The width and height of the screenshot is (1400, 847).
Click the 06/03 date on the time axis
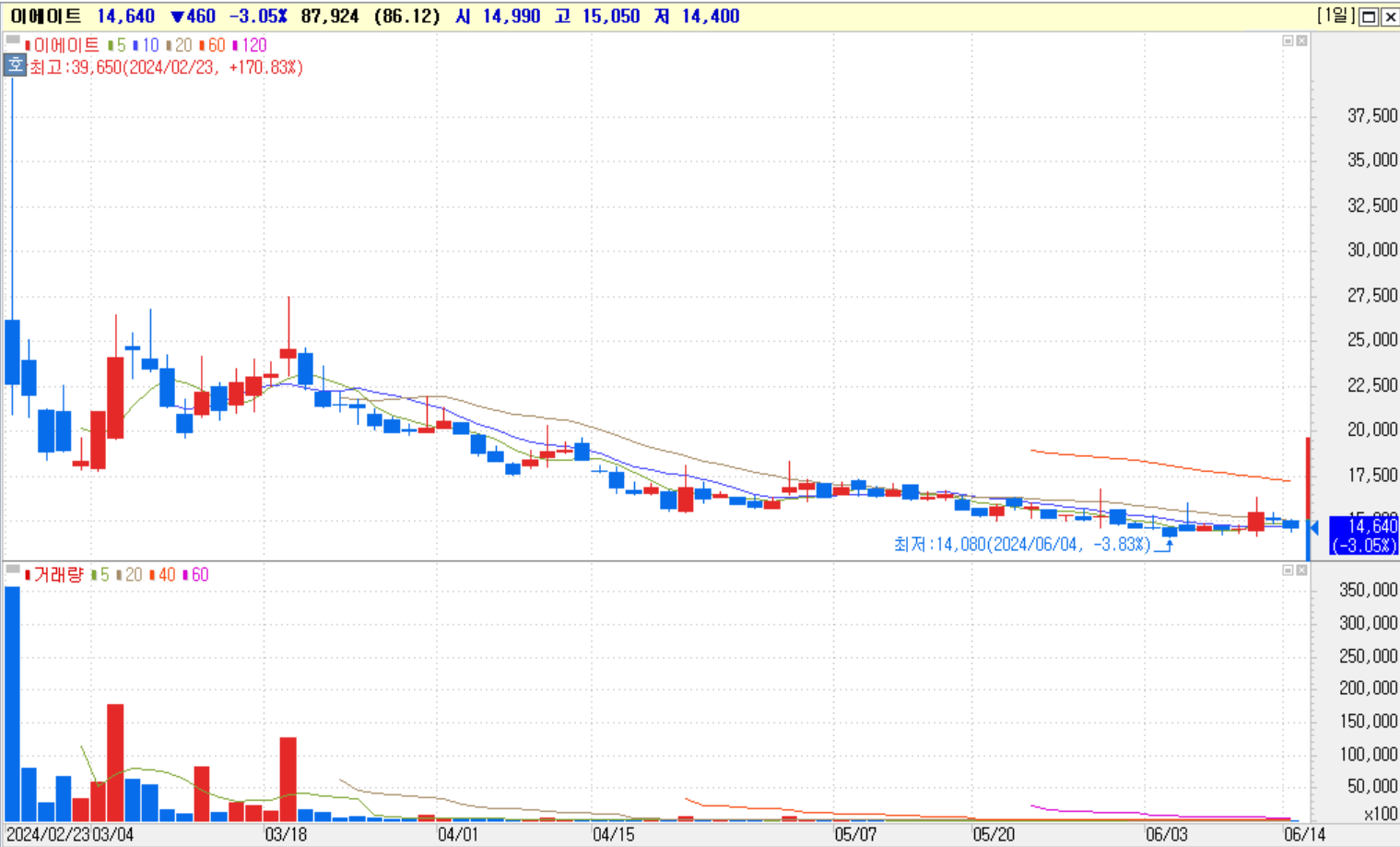pyautogui.click(x=1167, y=835)
